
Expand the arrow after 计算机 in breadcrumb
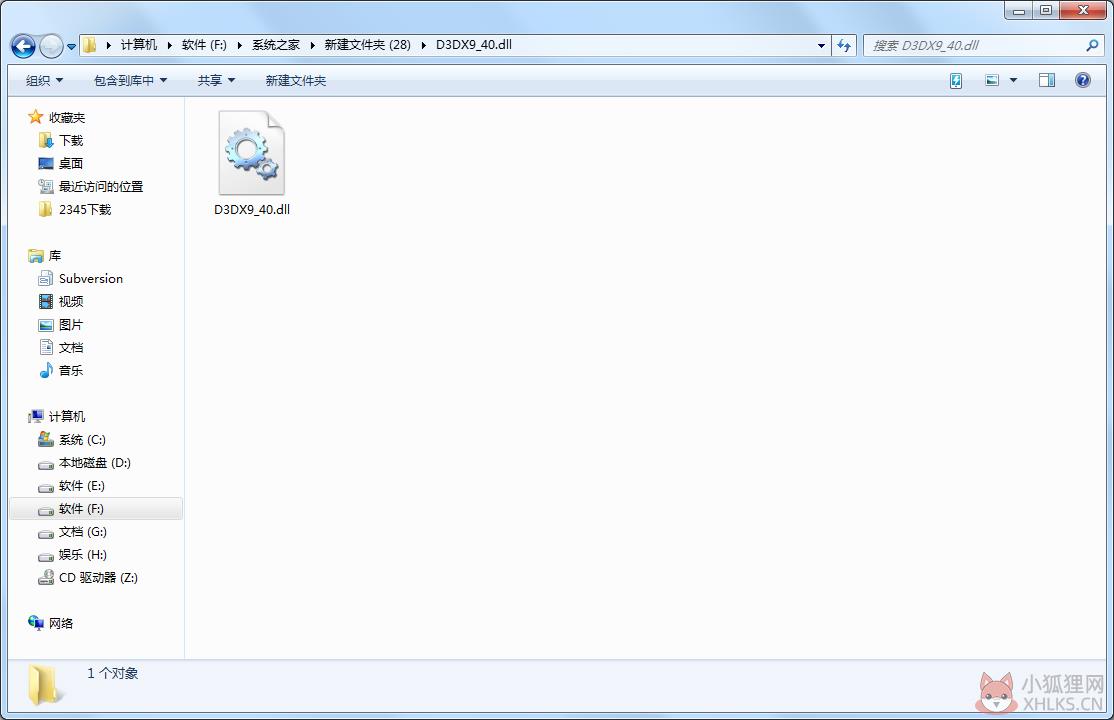coord(169,45)
